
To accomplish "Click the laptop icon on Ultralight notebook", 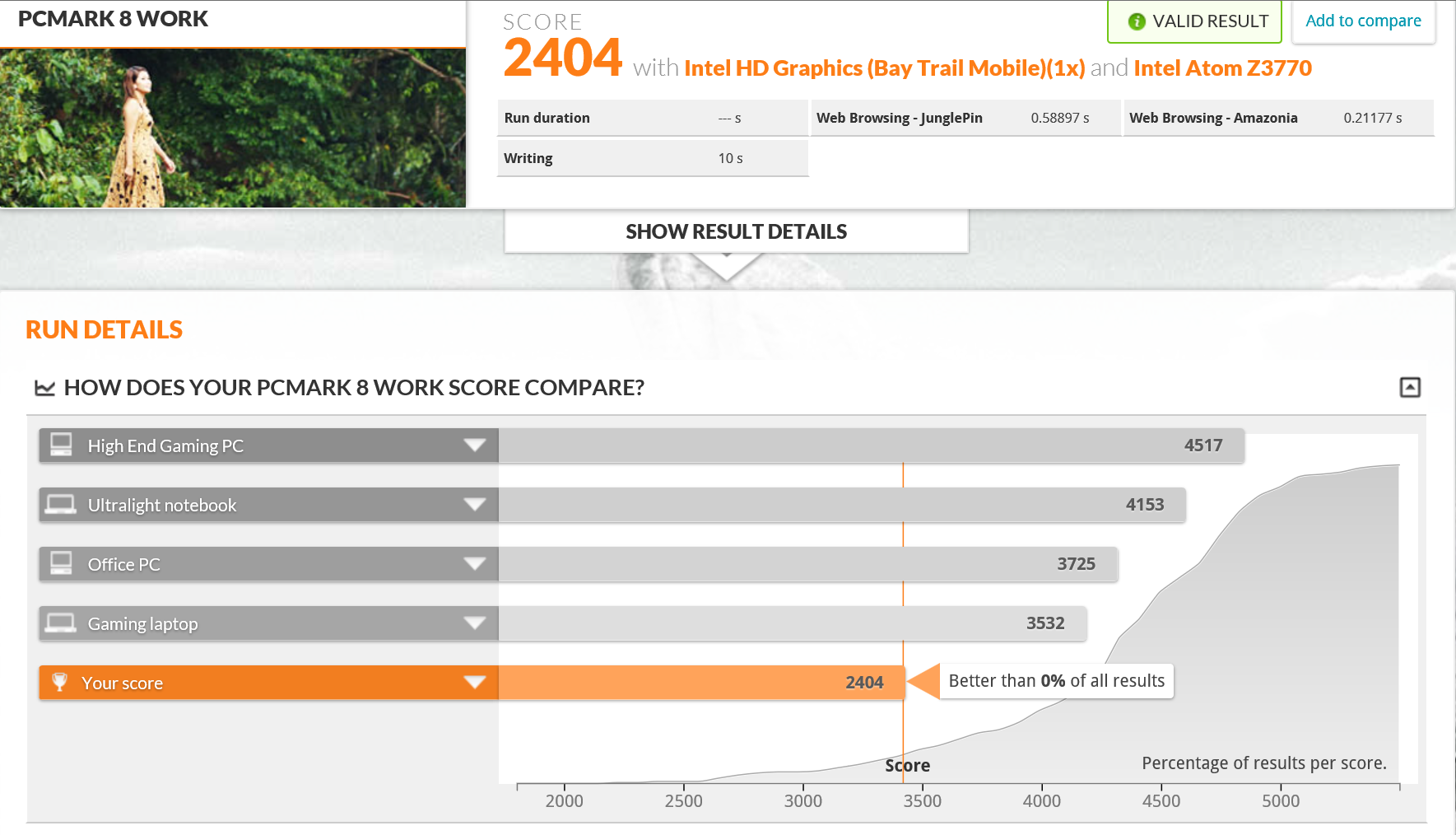I will (x=61, y=504).
